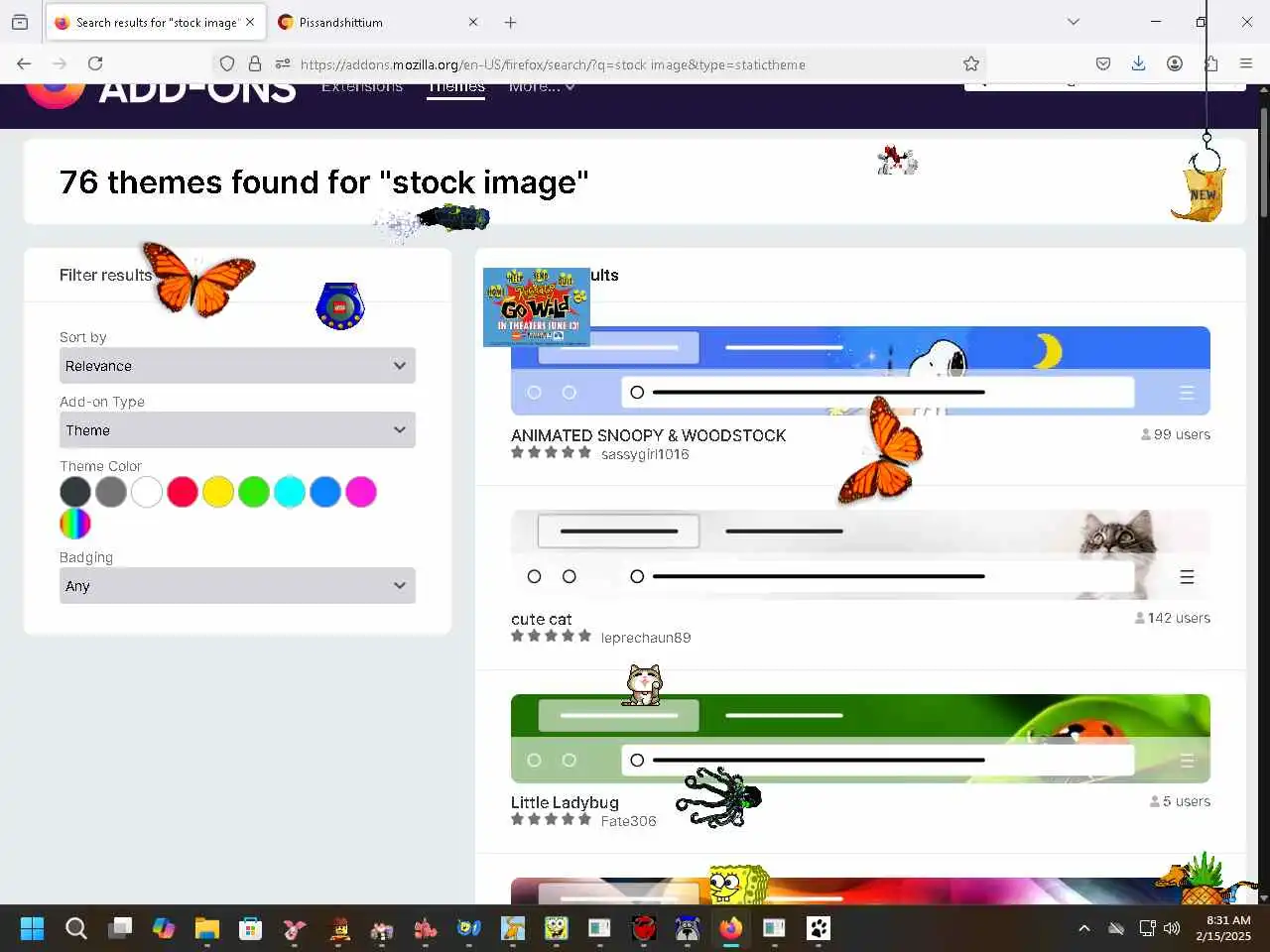Select the multicolor rainbow theme swatch

[75, 524]
